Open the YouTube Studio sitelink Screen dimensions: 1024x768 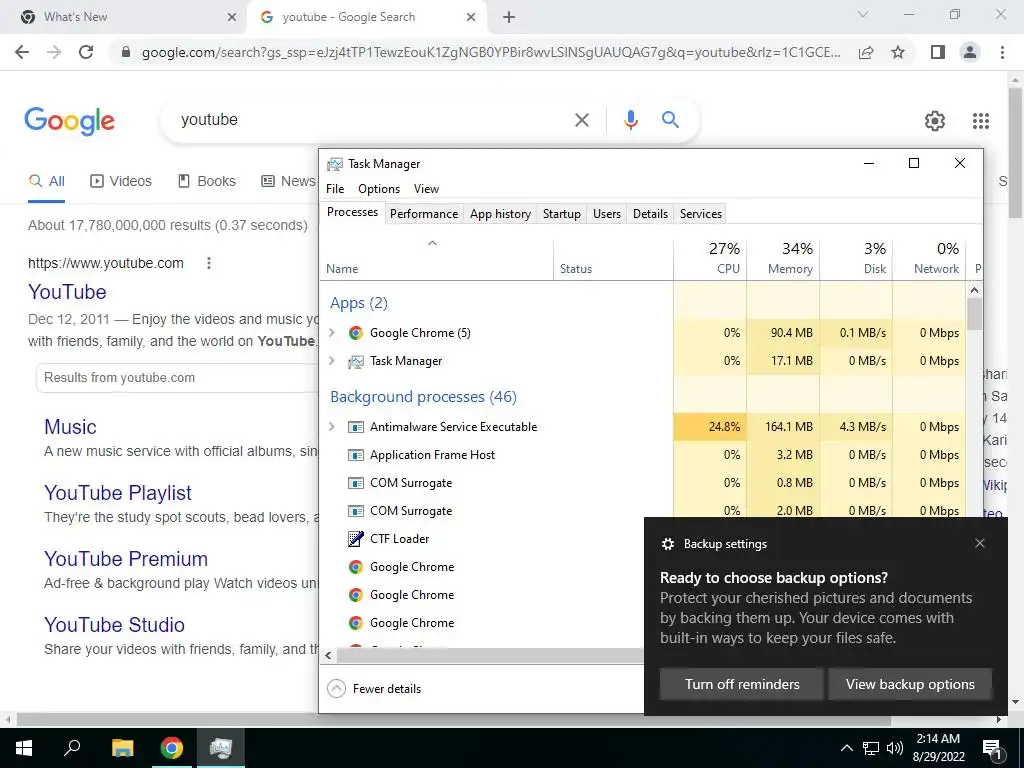[x=114, y=625]
